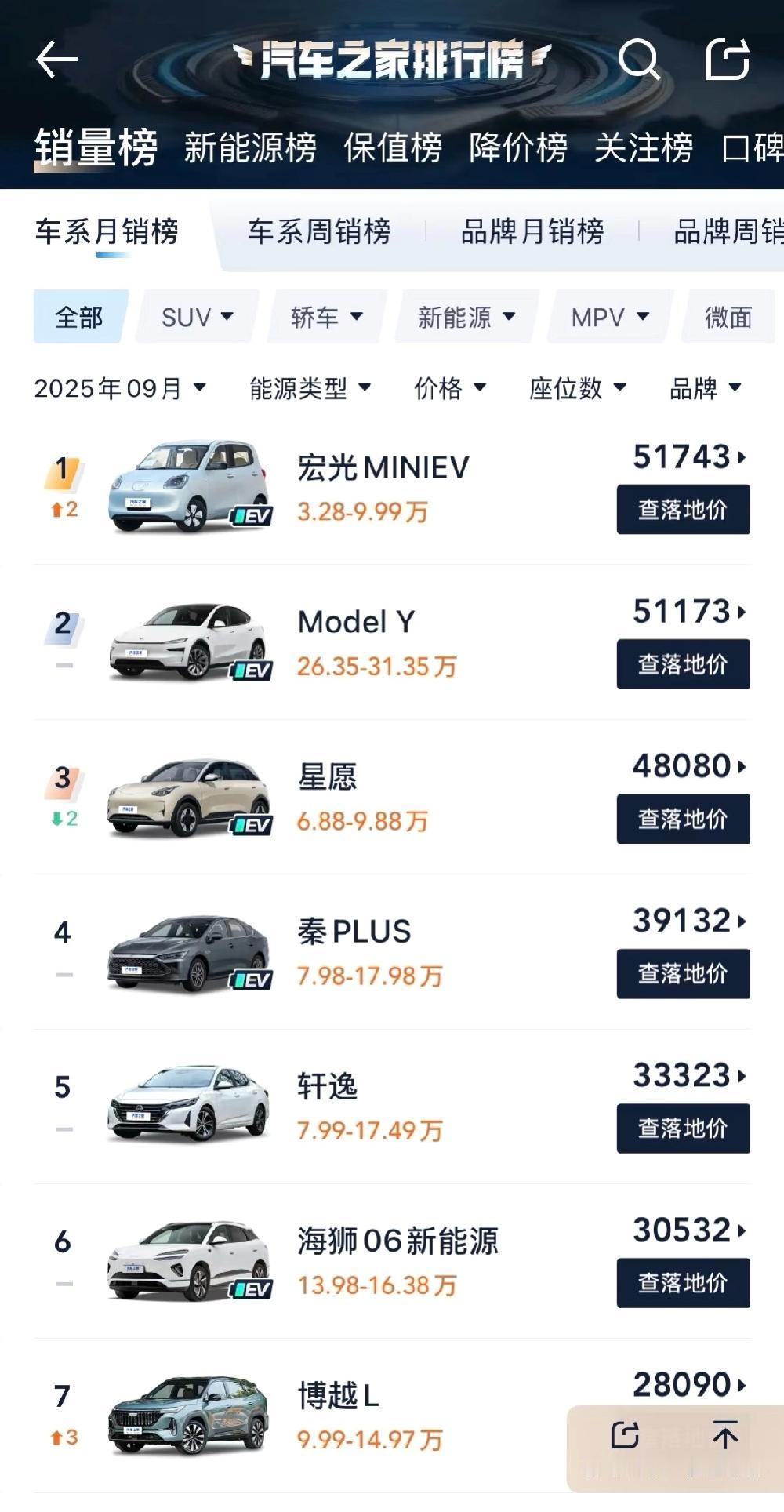Tap the arrow beside sales figure 48080
The width and height of the screenshot is (784, 1512).
click(x=742, y=766)
